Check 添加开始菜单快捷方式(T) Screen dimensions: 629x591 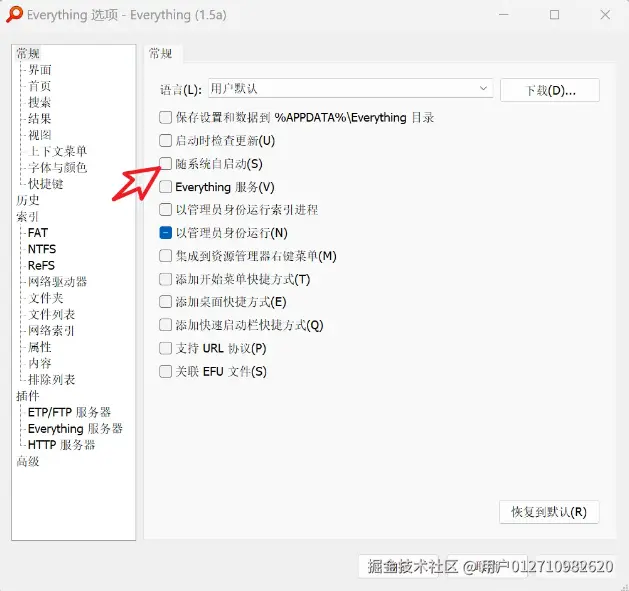point(165,279)
